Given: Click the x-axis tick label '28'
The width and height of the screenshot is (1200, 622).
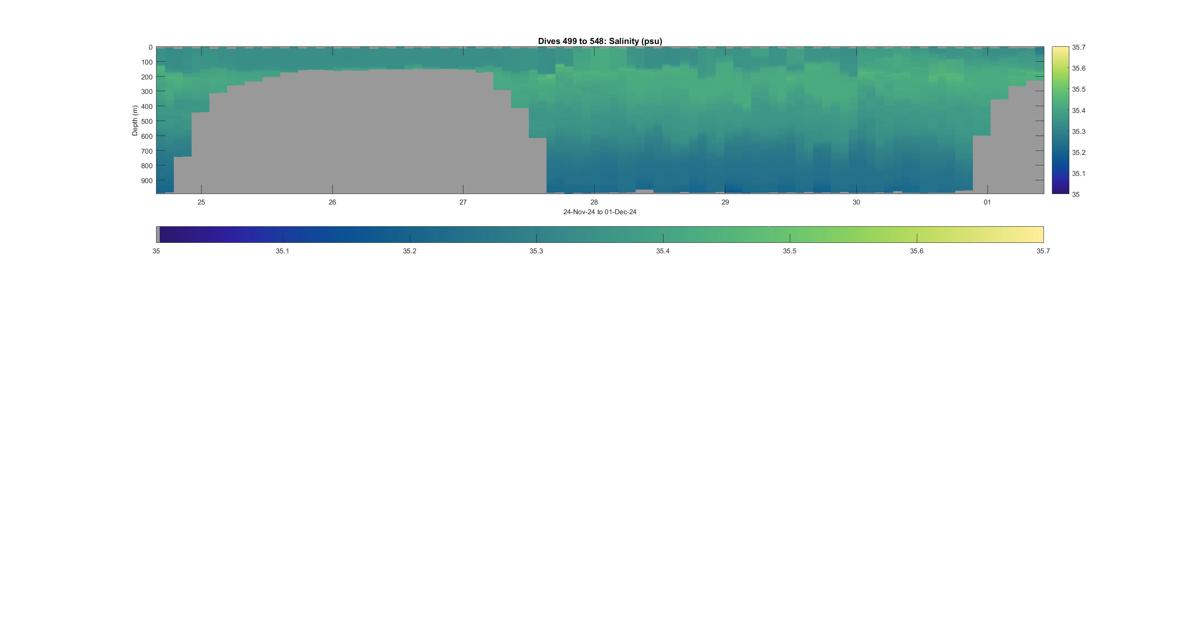Looking at the screenshot, I should point(594,202).
